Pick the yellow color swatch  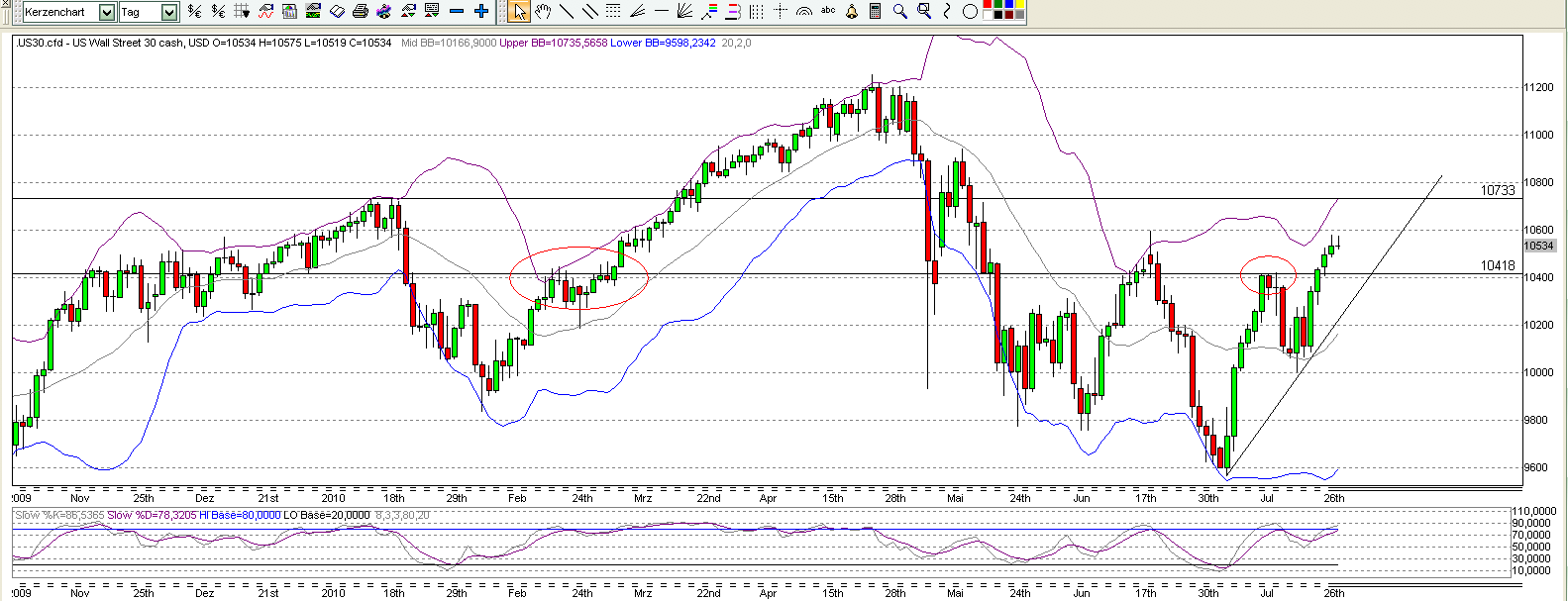point(1020,4)
